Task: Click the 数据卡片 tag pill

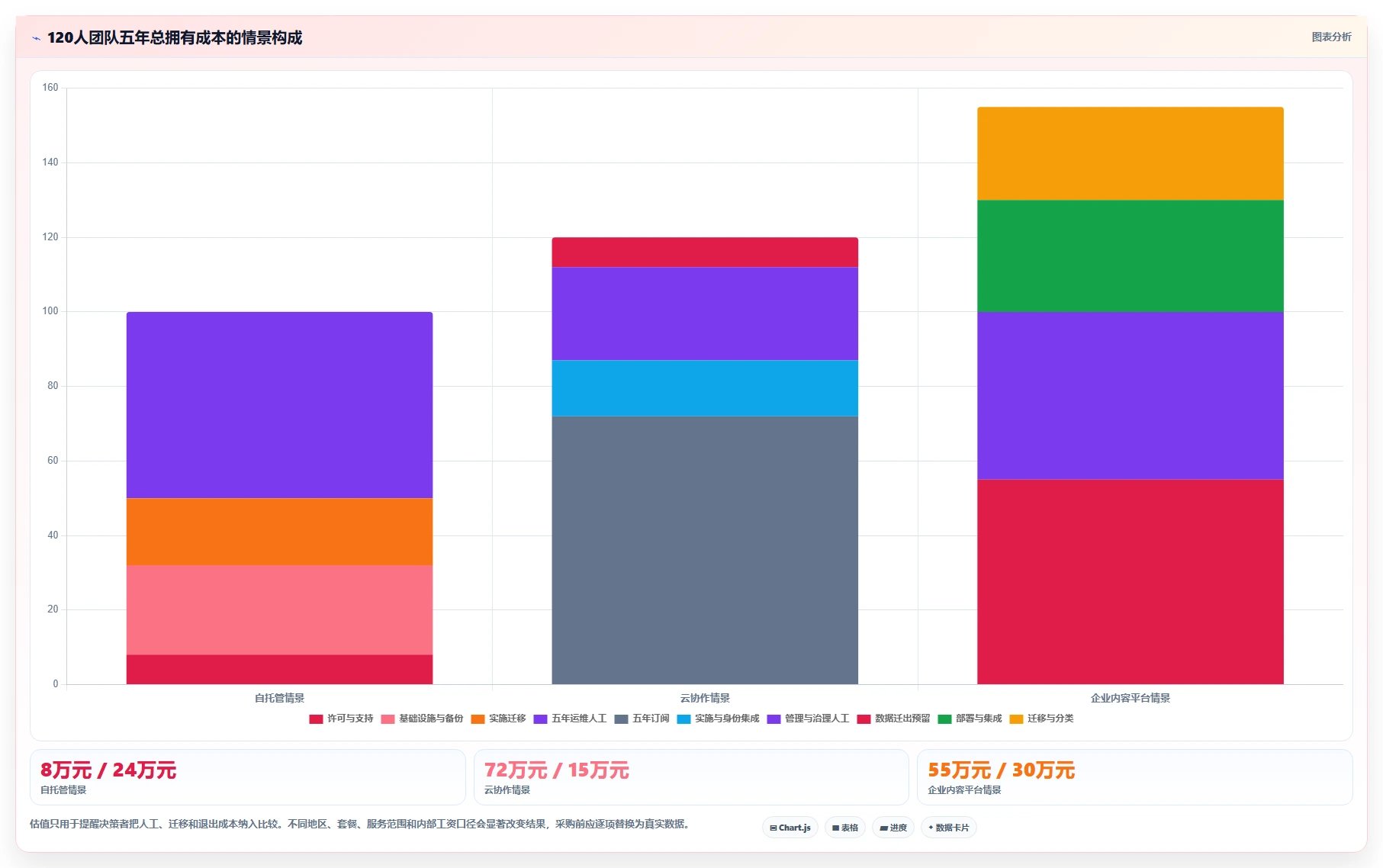Action: point(949,828)
